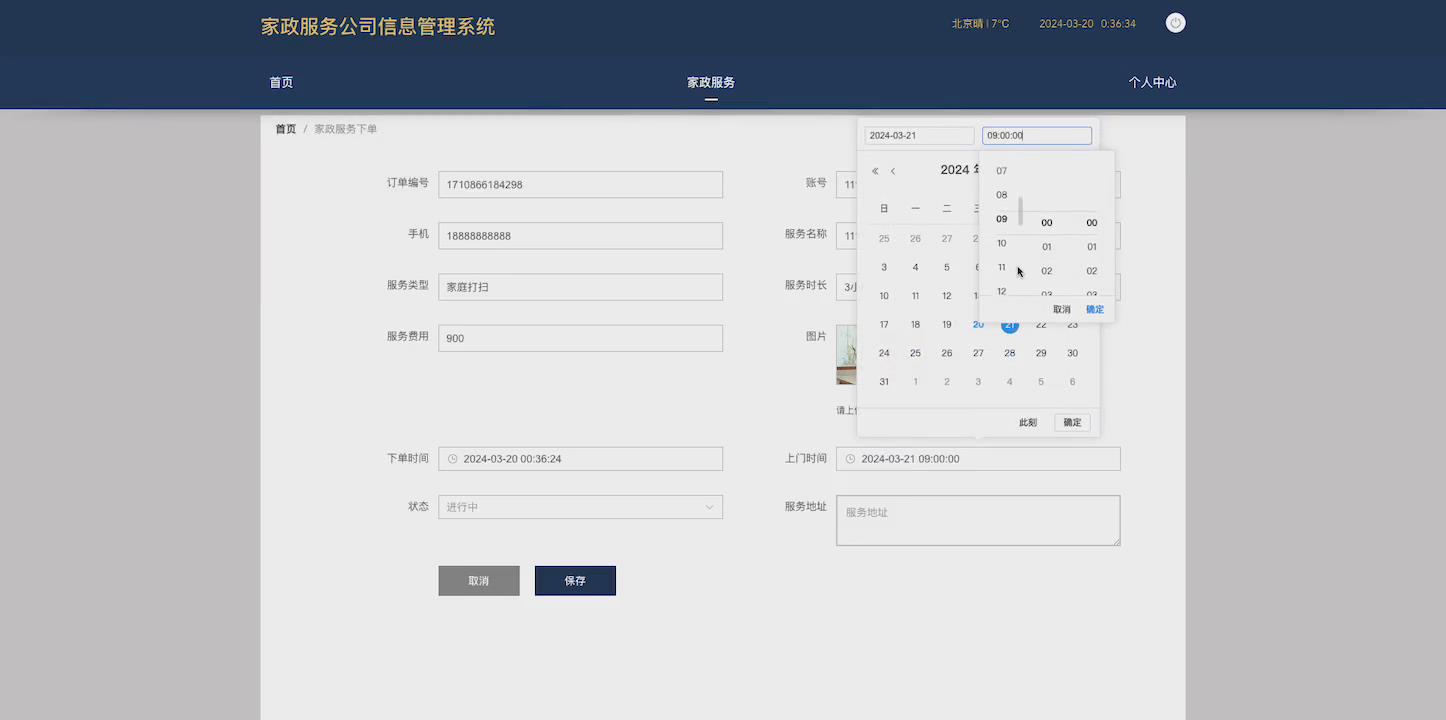1446x720 pixels.
Task: Click the 取消 cancel button on the form
Action: [x=478, y=580]
